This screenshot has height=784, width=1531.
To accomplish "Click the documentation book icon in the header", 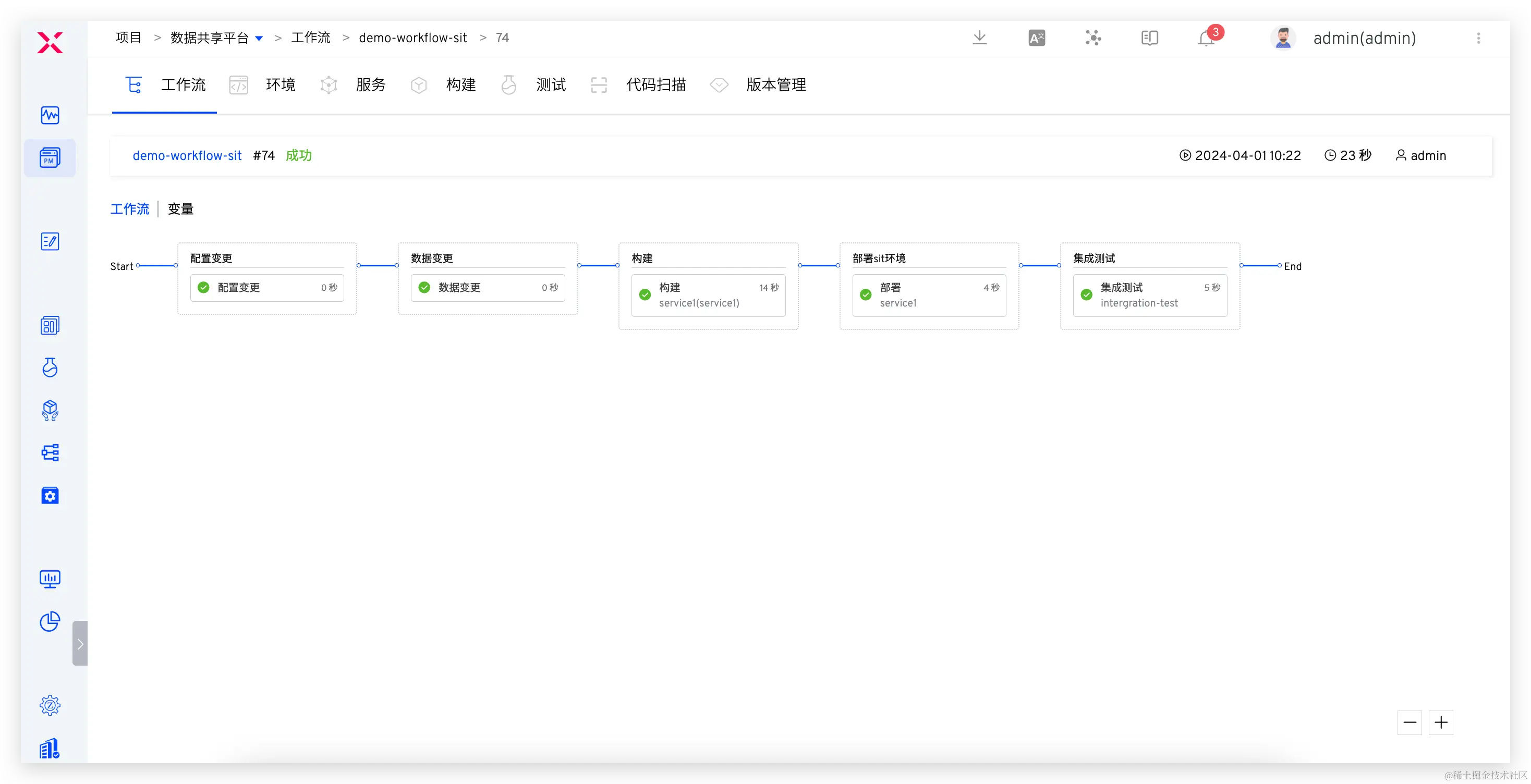I will [x=1149, y=38].
